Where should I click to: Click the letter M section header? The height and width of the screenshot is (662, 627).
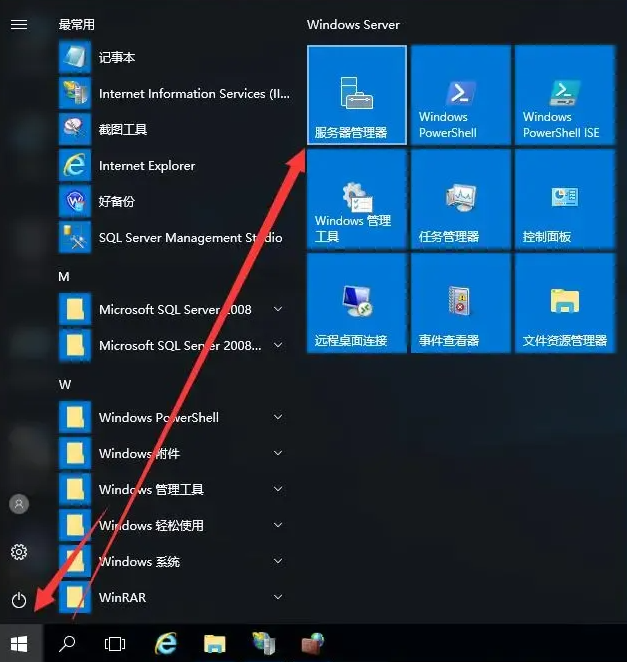[x=64, y=277]
